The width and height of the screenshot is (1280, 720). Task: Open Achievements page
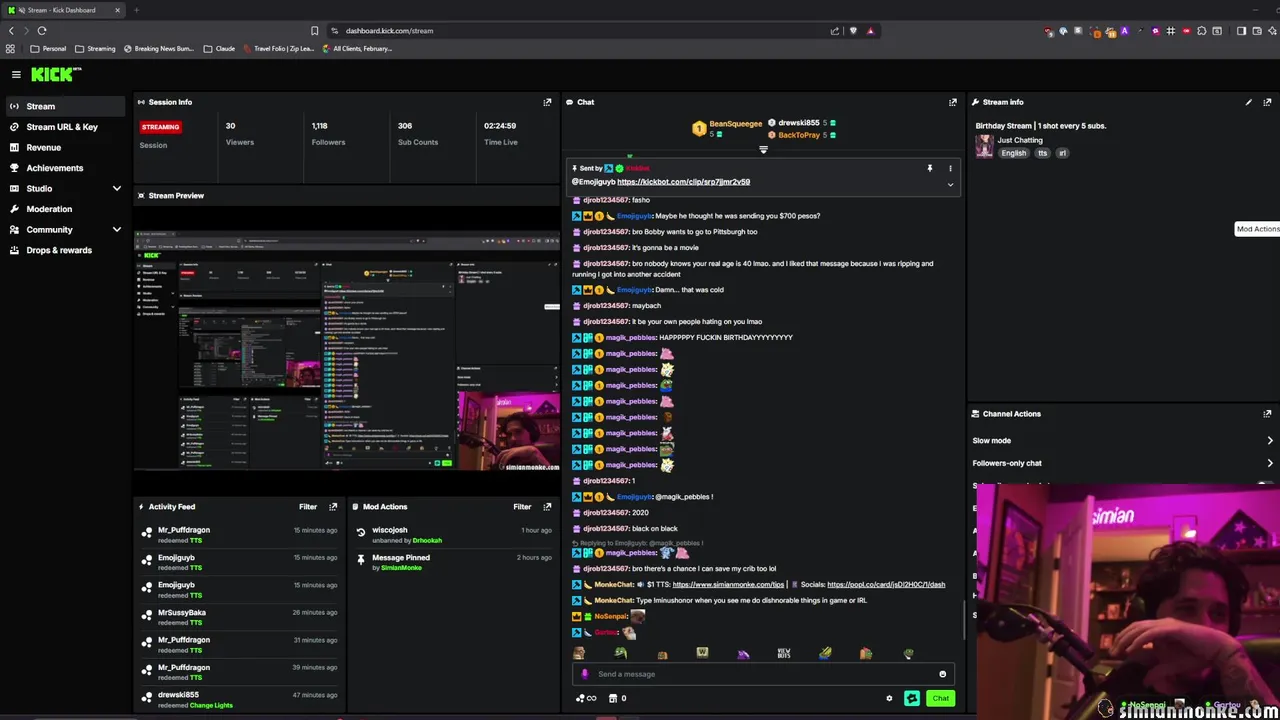[x=55, y=168]
